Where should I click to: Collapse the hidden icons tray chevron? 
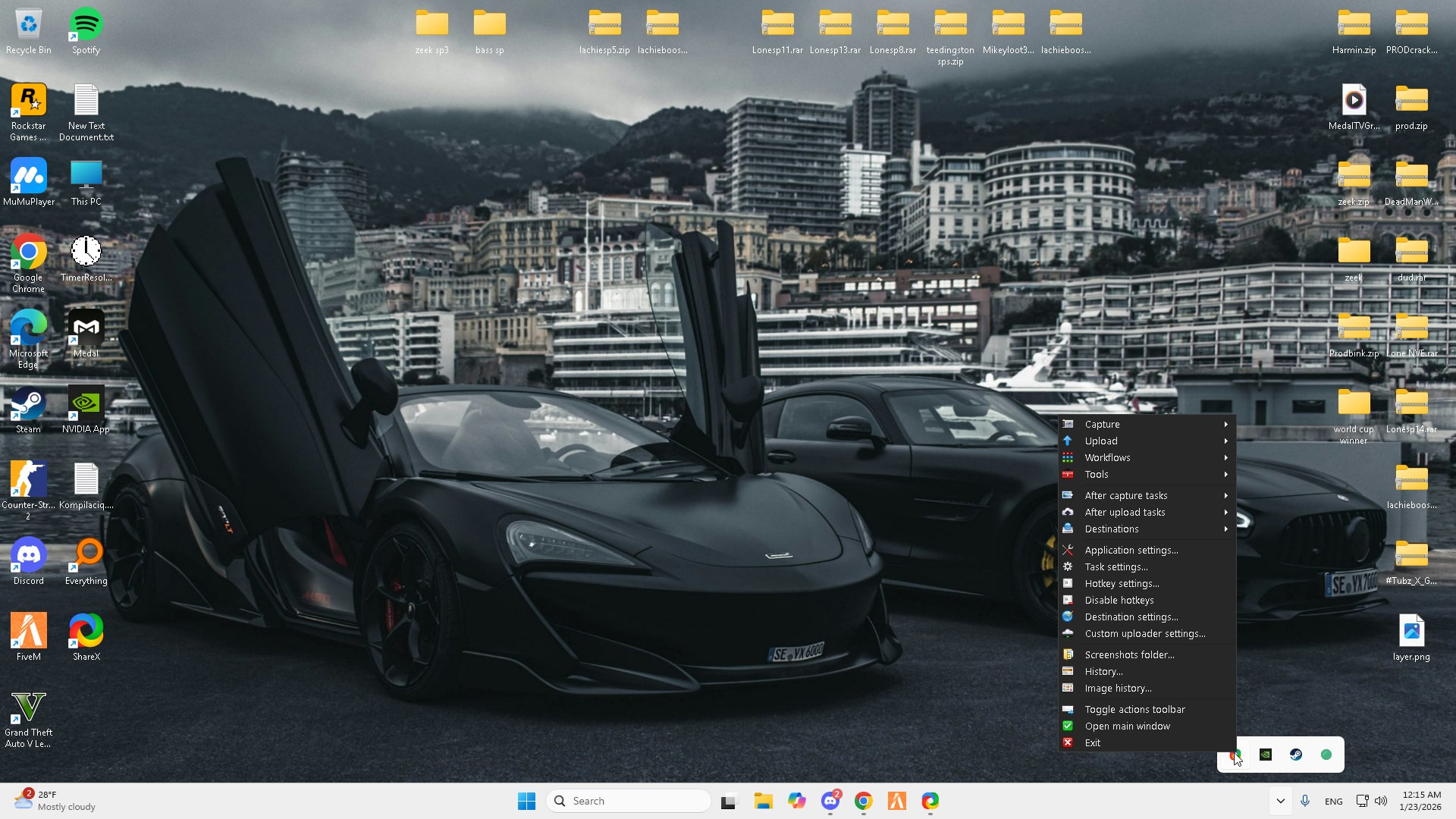tap(1280, 801)
